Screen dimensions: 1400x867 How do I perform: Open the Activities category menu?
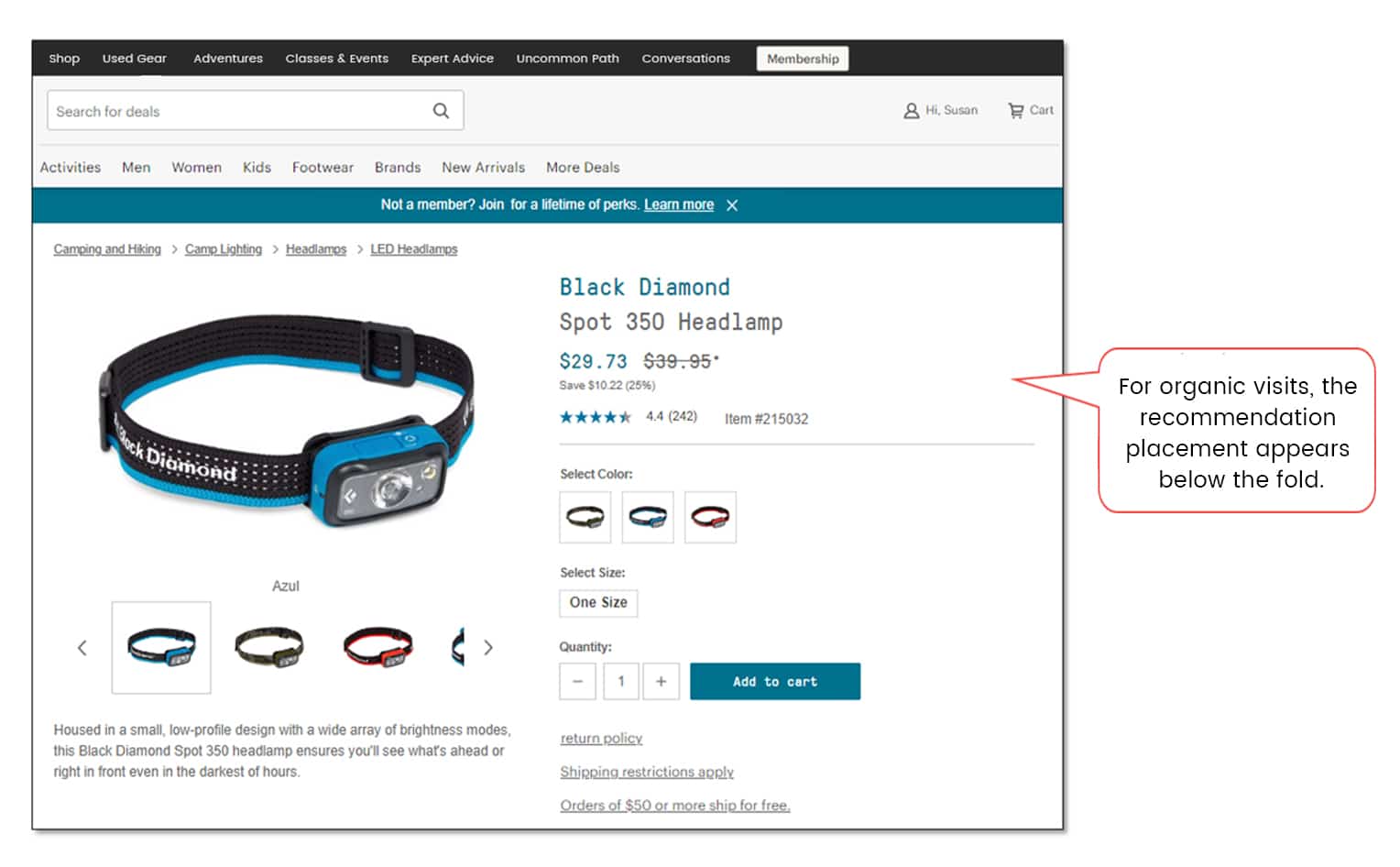click(71, 168)
